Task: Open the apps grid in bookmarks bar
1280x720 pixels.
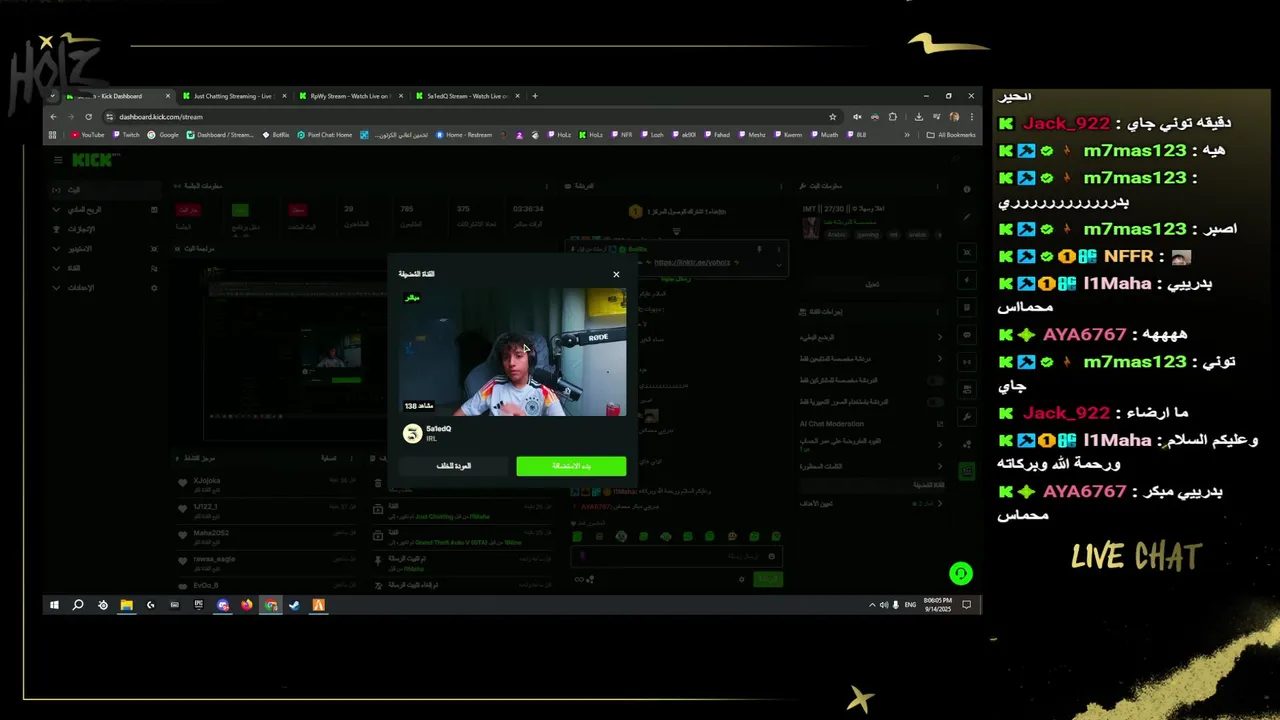Action: (x=53, y=134)
